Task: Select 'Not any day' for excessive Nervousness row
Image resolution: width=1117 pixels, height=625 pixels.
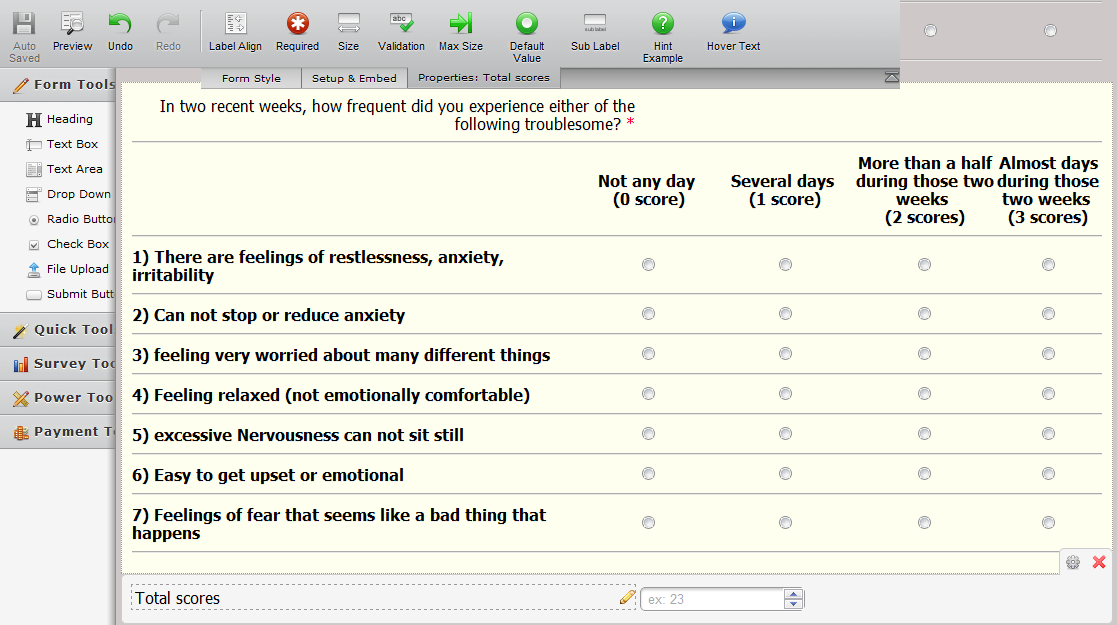Action: point(648,433)
